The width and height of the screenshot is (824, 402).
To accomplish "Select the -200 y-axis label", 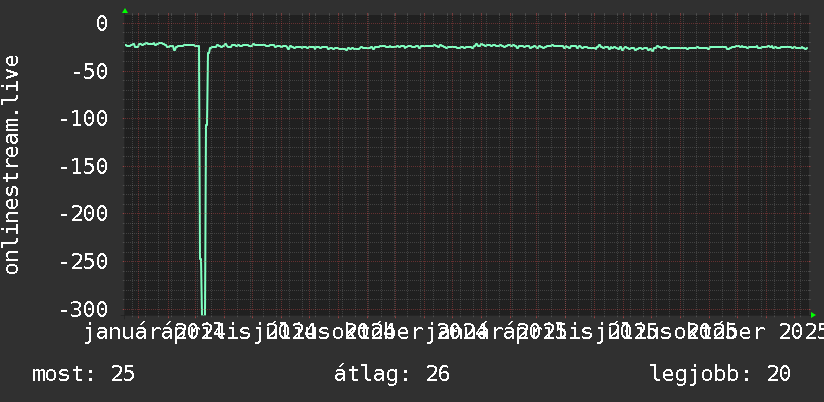I will [83, 214].
